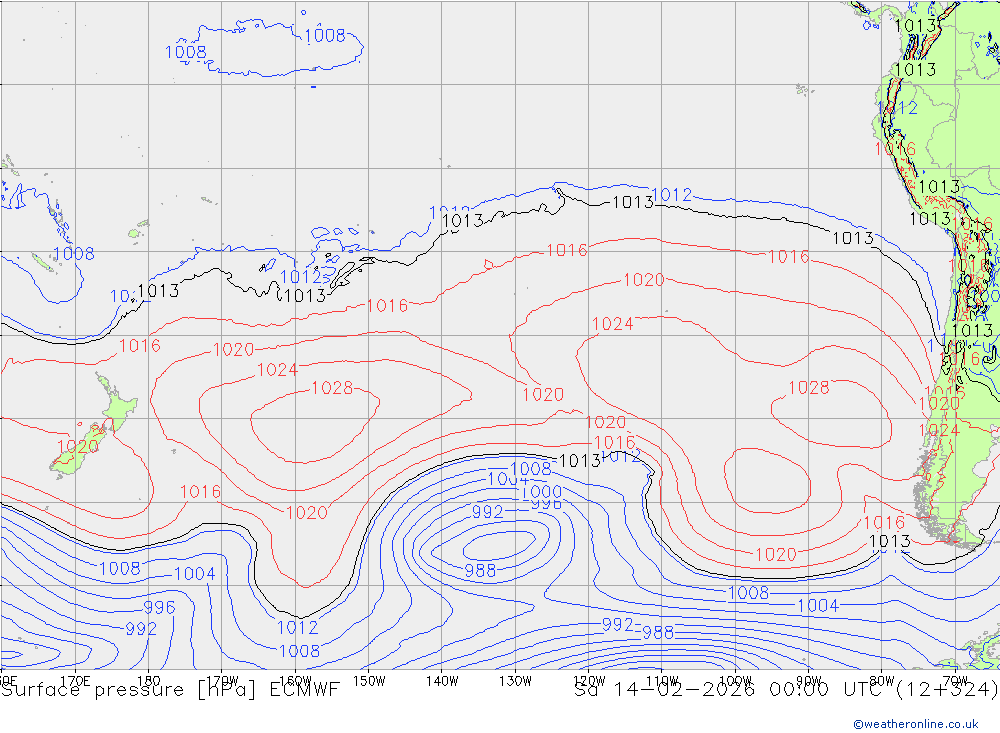Image resolution: width=1000 pixels, height=733 pixels.
Task: Click the '996' label in the southwest corner
Action: 159,607
